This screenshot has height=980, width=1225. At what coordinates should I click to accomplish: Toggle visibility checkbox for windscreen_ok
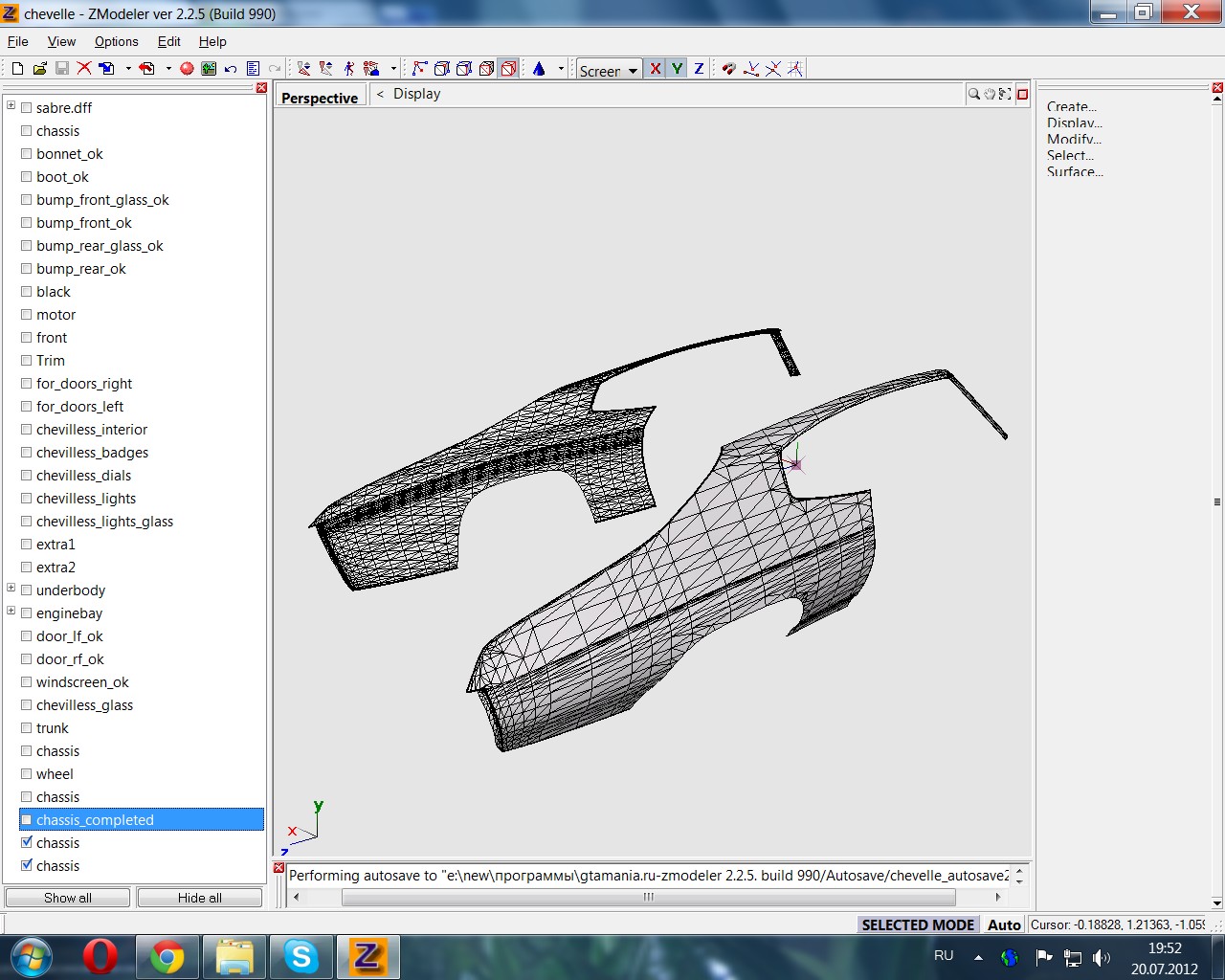(x=27, y=682)
